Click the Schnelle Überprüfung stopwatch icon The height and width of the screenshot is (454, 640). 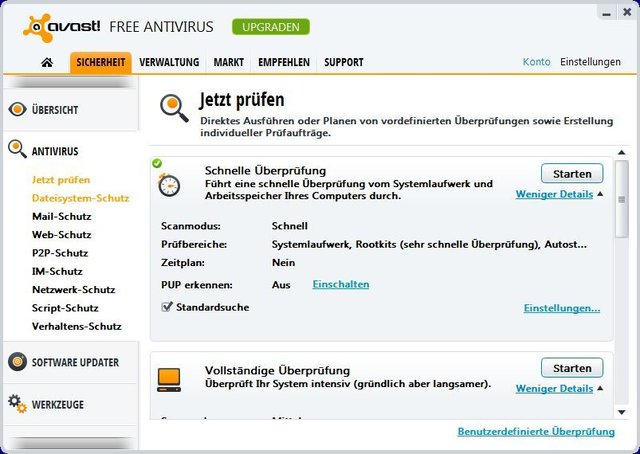click(169, 185)
